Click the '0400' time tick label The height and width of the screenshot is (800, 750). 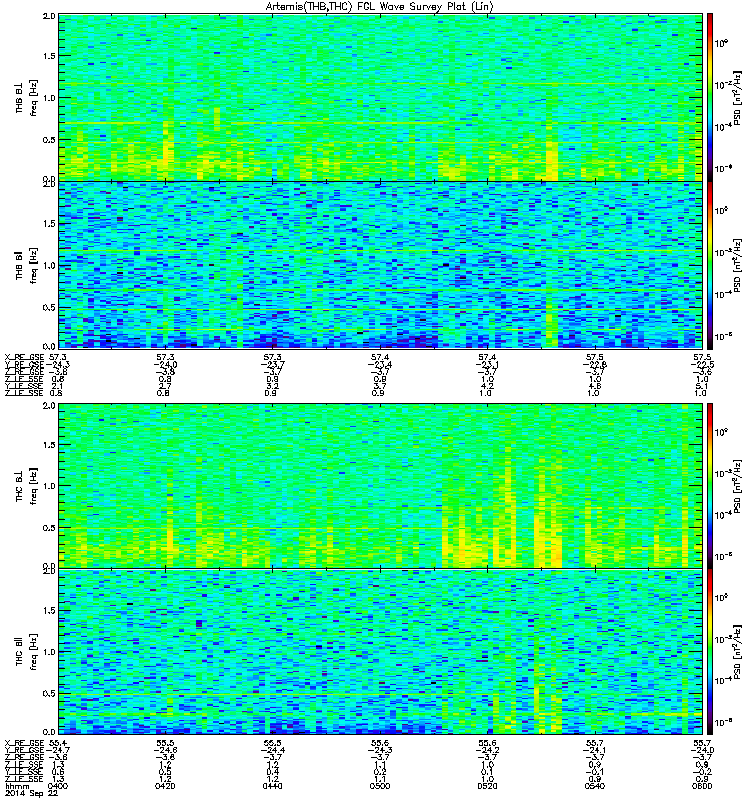[57, 786]
